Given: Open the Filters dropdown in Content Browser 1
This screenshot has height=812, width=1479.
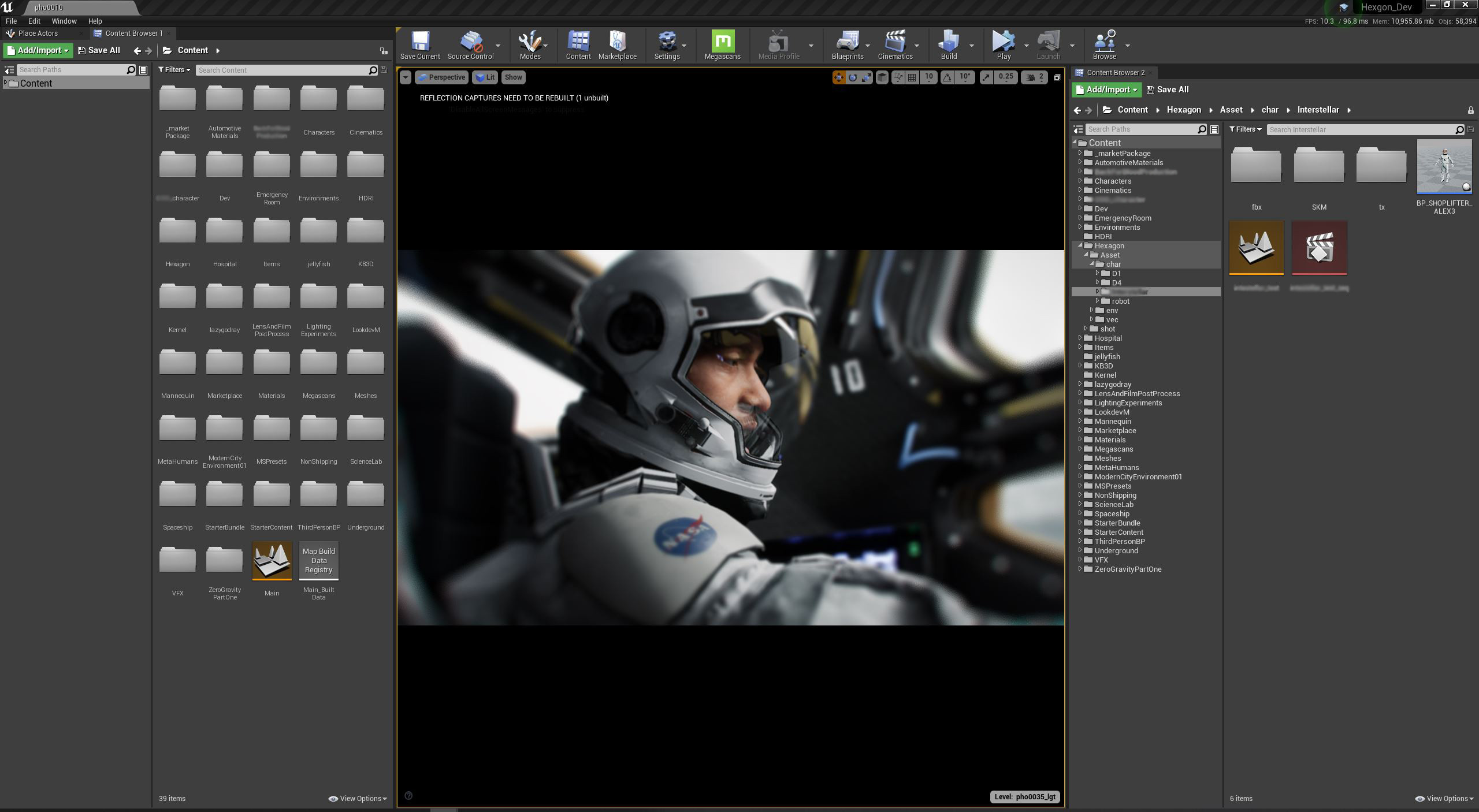Looking at the screenshot, I should 174,70.
